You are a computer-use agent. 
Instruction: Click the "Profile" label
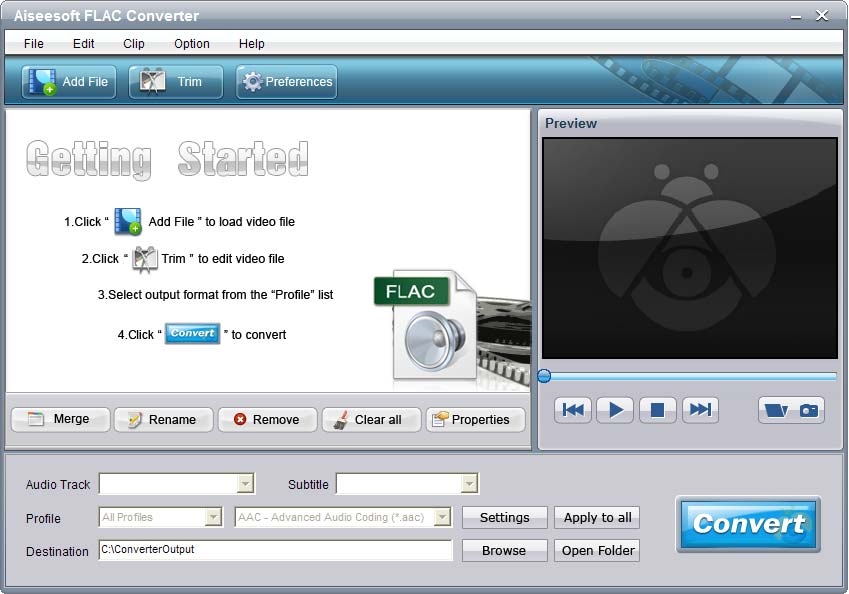click(43, 519)
